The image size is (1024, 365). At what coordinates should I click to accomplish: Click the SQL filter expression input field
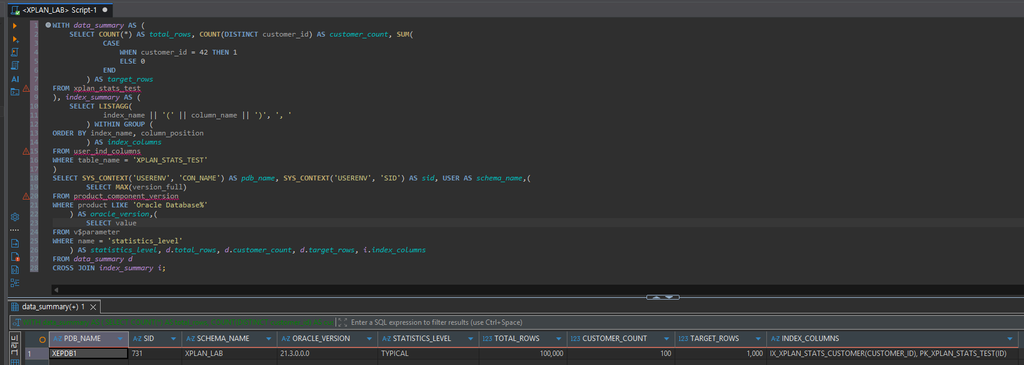coord(686,322)
